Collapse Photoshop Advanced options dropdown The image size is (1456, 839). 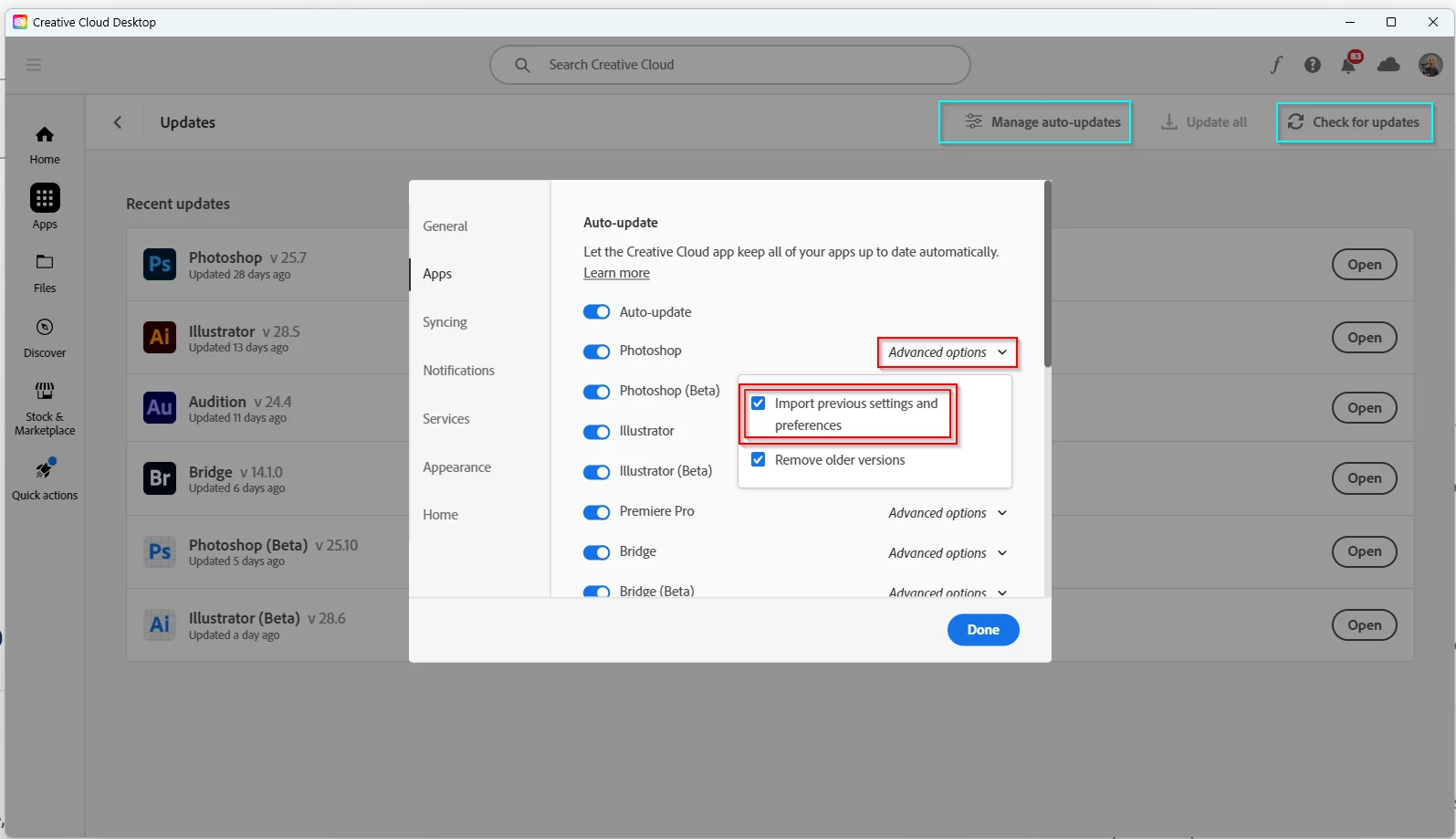click(948, 352)
